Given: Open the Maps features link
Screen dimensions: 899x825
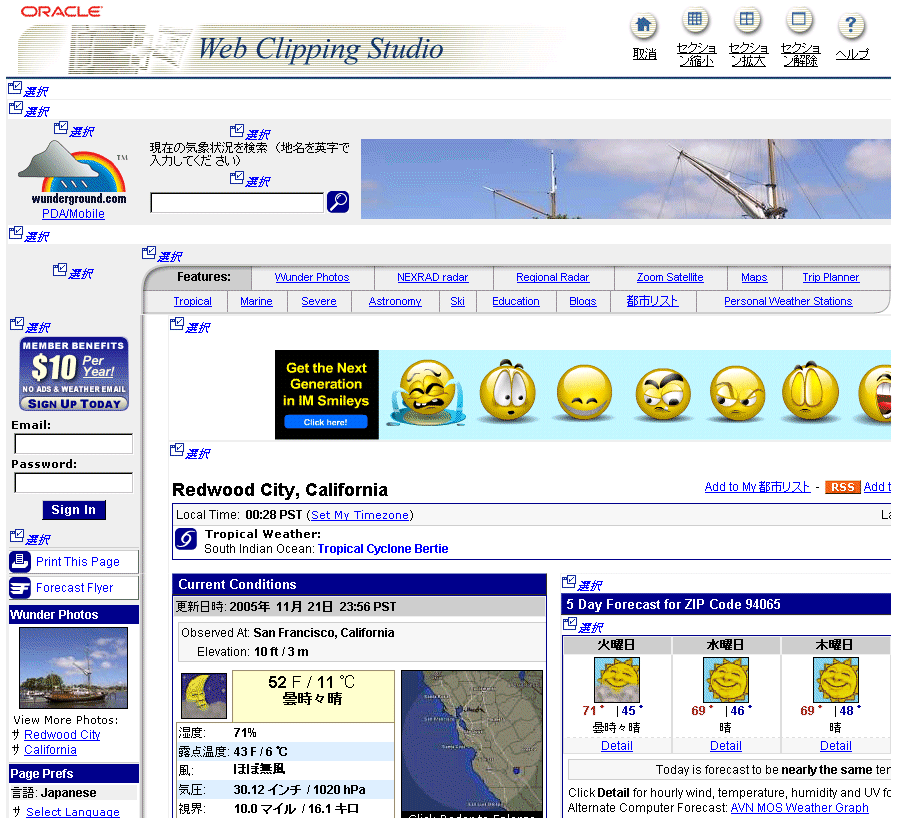Looking at the screenshot, I should pyautogui.click(x=754, y=277).
